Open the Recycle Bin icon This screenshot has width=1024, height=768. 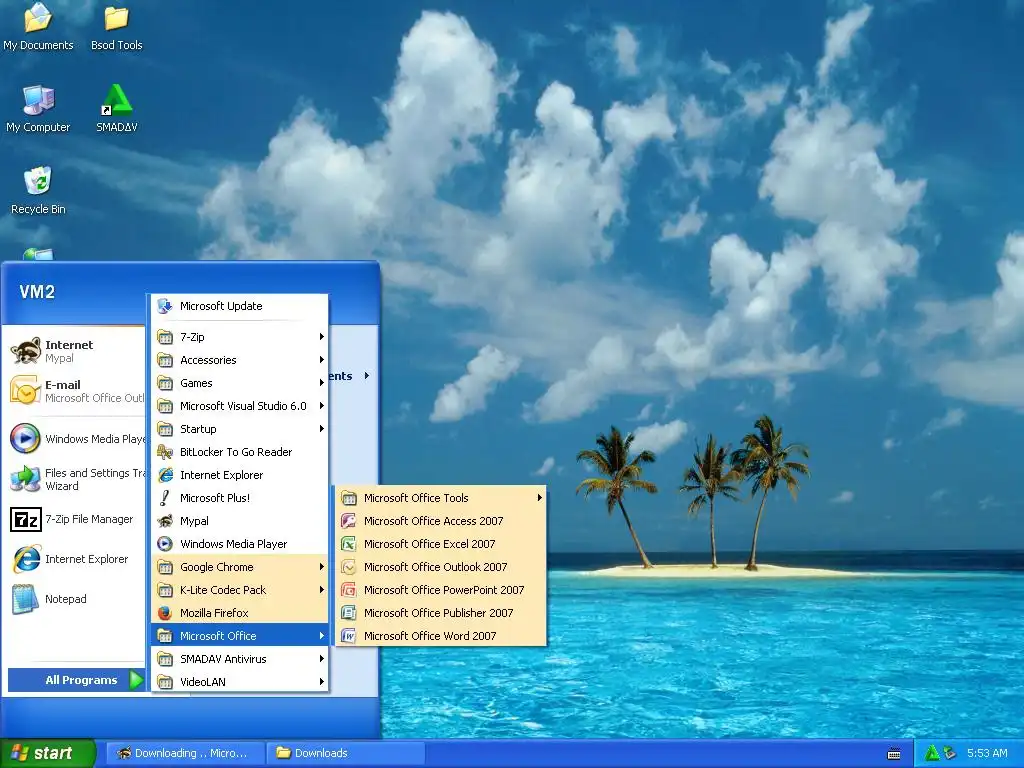[38, 190]
